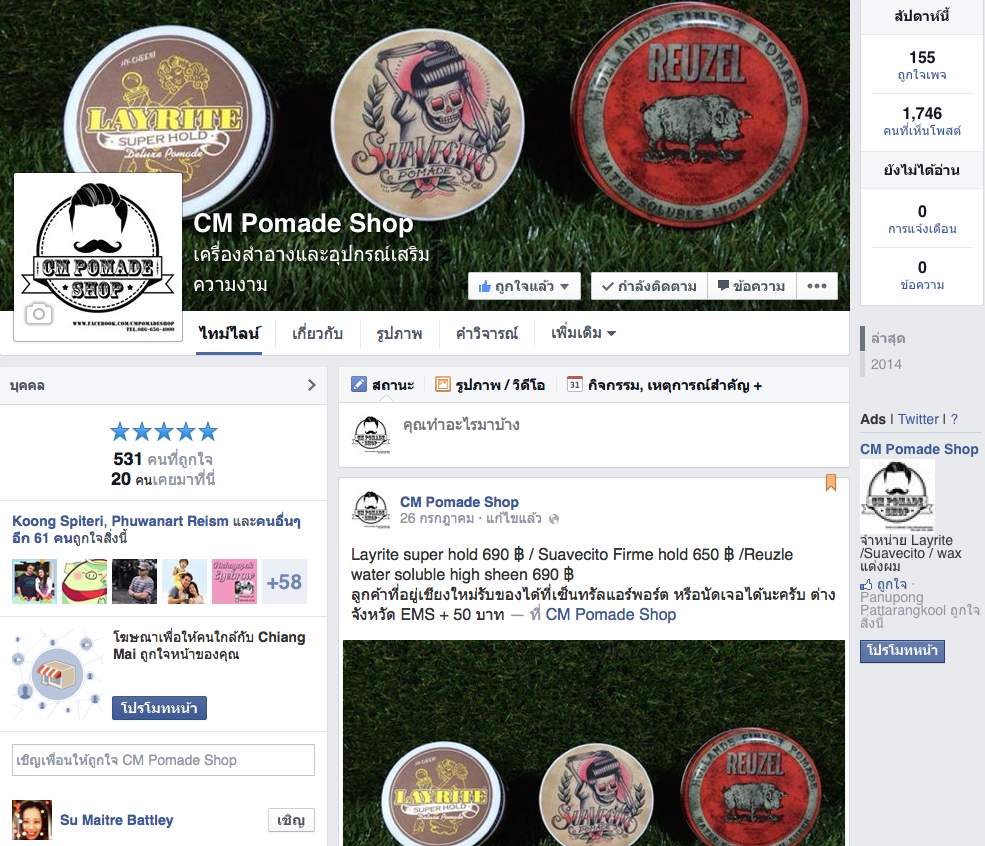Screen dimensions: 985x846
Task: Click the Message (ข้อความ) button
Action: (751, 286)
